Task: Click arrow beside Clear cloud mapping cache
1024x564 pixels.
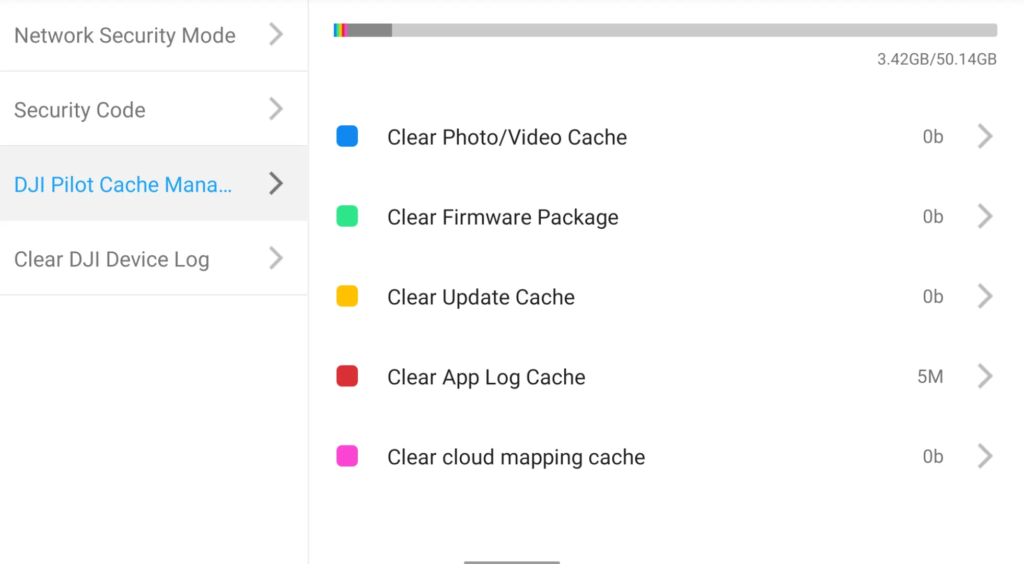Action: (985, 456)
